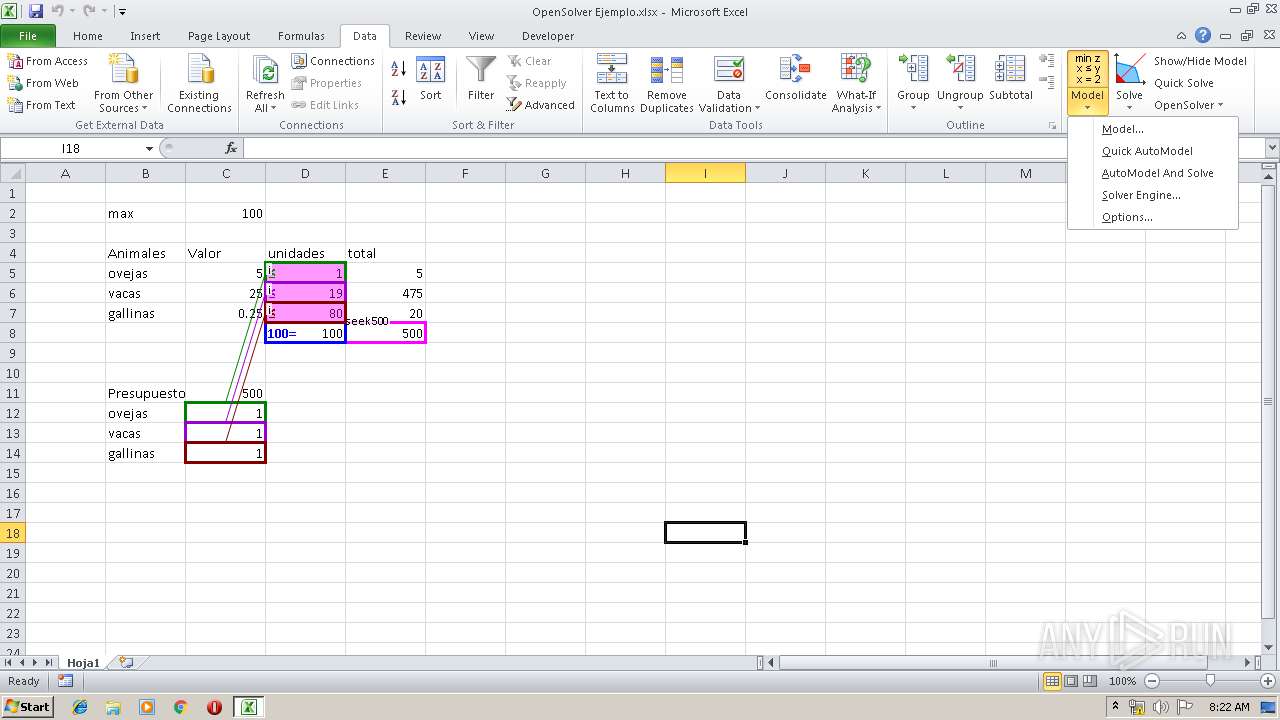Select cell containing Presupuesto
The height and width of the screenshot is (720, 1280).
click(x=145, y=393)
